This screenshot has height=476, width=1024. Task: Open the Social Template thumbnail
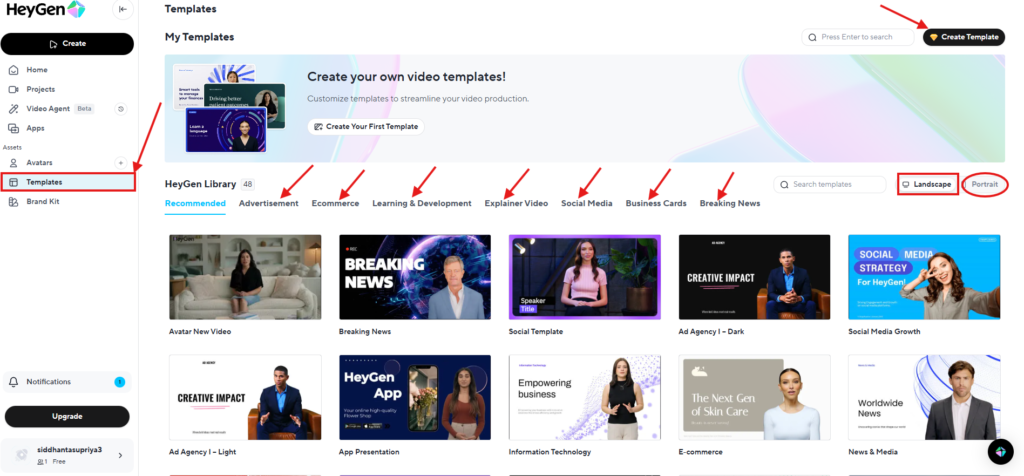coord(584,277)
